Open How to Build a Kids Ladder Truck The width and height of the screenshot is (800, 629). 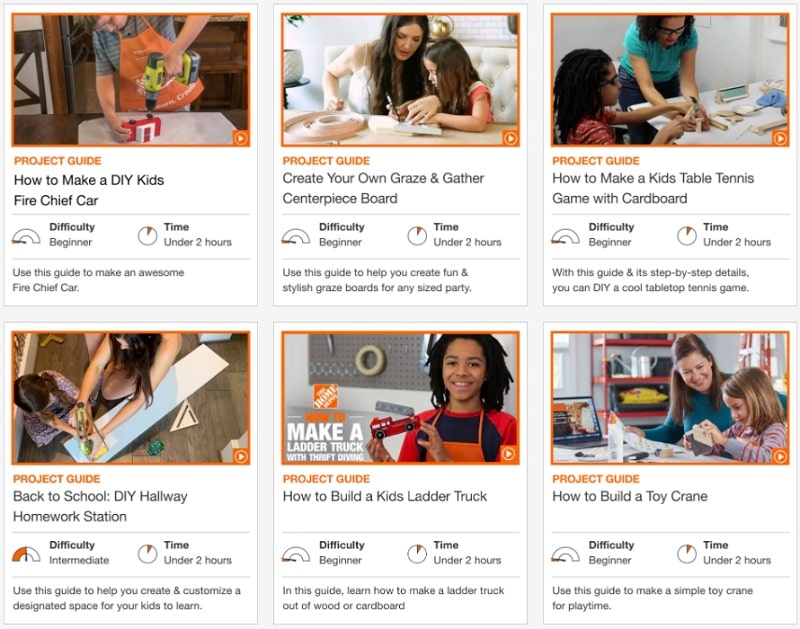[385, 496]
